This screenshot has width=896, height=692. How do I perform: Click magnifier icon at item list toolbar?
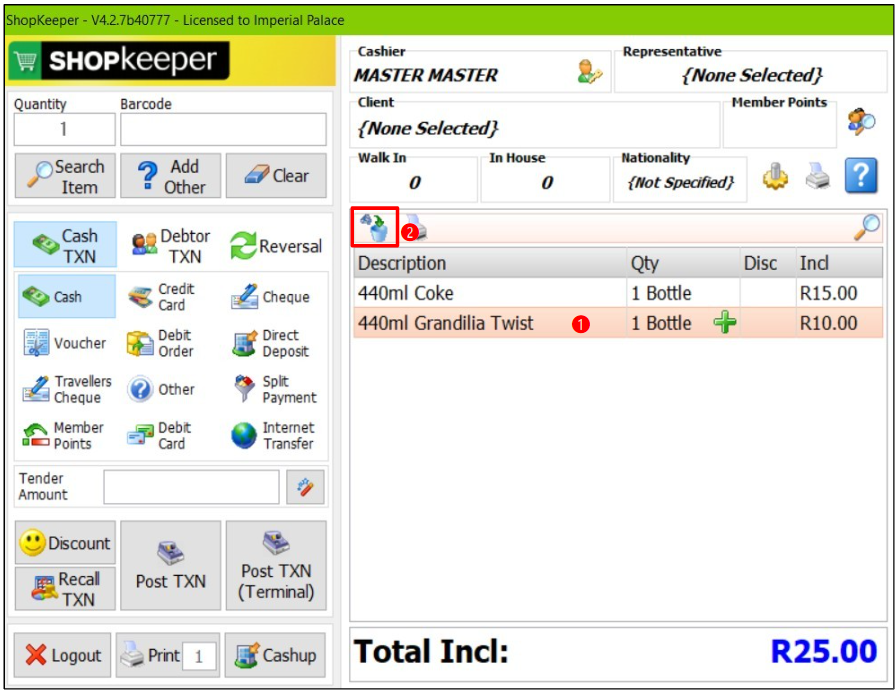pyautogui.click(x=867, y=227)
